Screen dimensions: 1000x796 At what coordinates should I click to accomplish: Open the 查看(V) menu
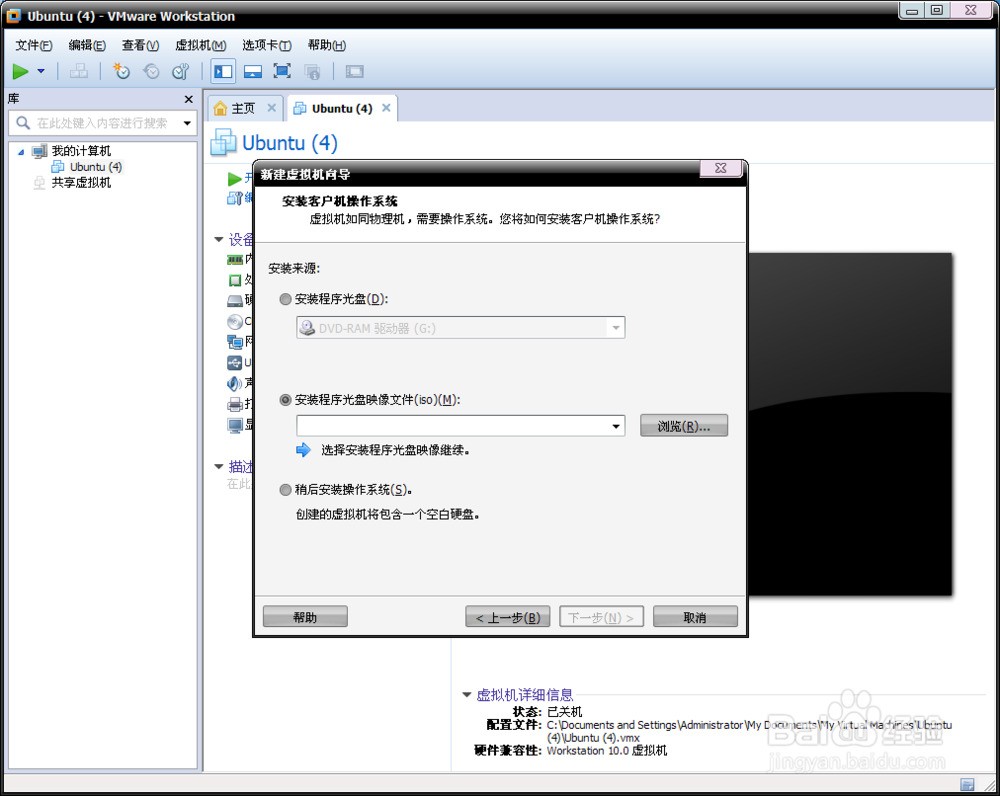(x=140, y=45)
